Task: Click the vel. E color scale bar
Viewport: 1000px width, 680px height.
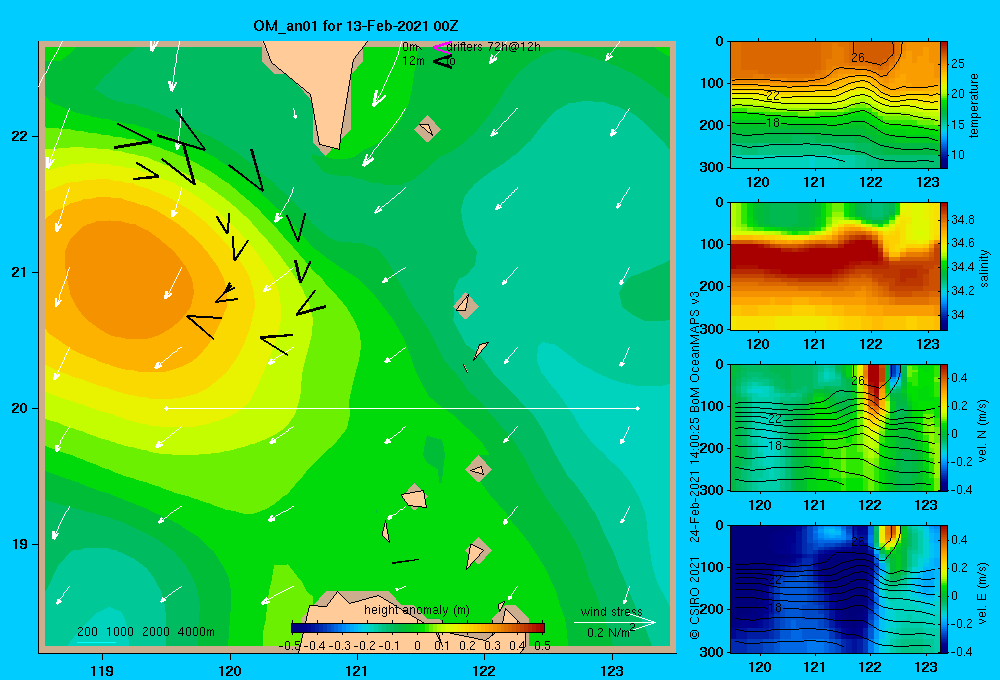Action: (x=944, y=589)
